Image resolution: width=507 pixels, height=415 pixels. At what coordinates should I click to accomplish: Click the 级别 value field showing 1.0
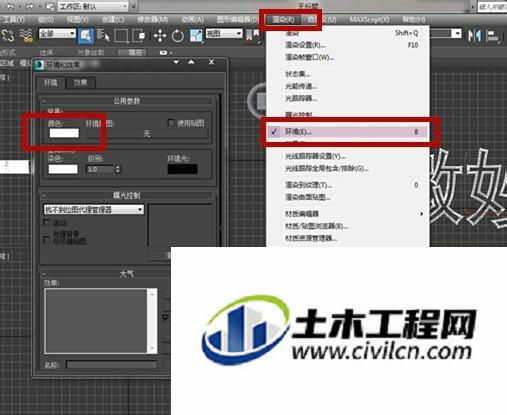100,169
